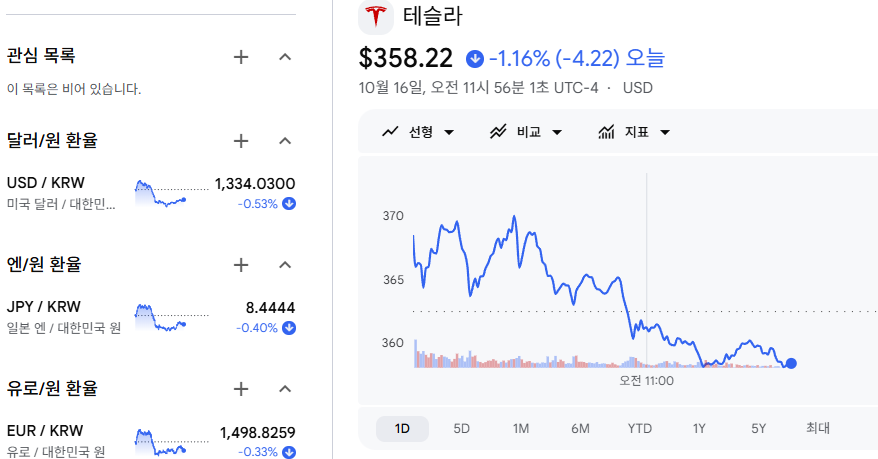Click the -0.53% down arrow icon

pyautogui.click(x=289, y=204)
